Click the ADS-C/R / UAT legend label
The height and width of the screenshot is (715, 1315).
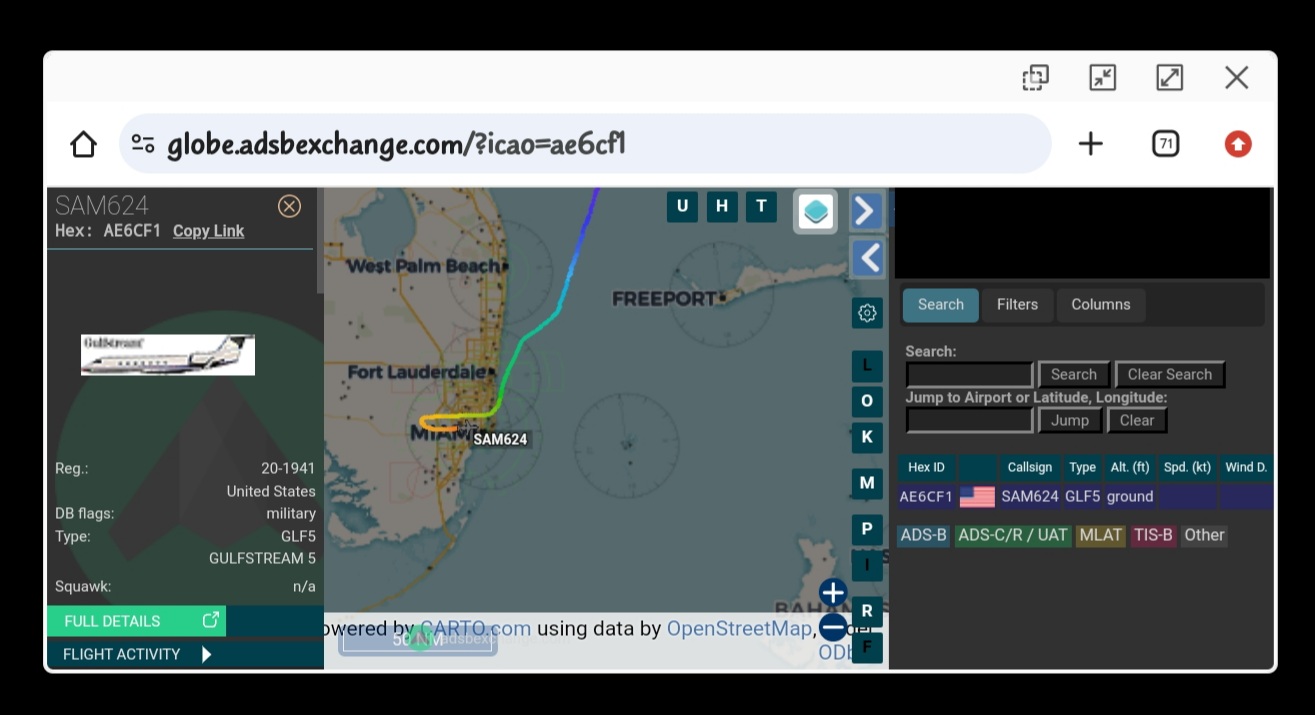coord(1013,536)
